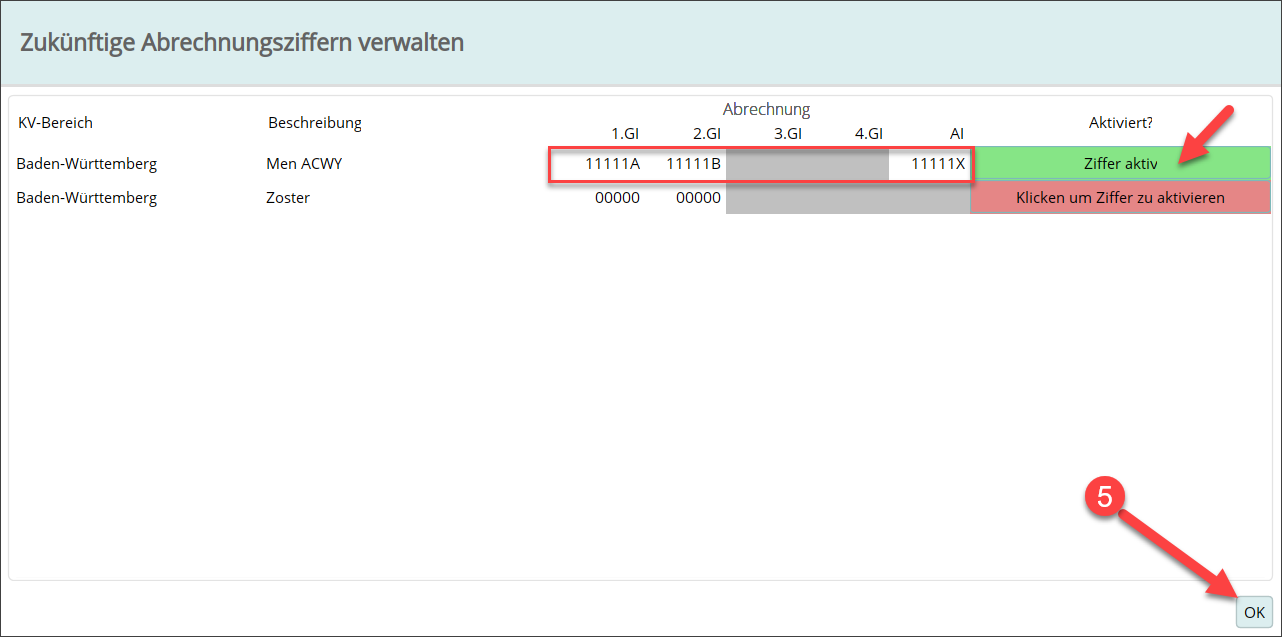Select the Zoster description cell
1282x637 pixels.
coord(288,198)
